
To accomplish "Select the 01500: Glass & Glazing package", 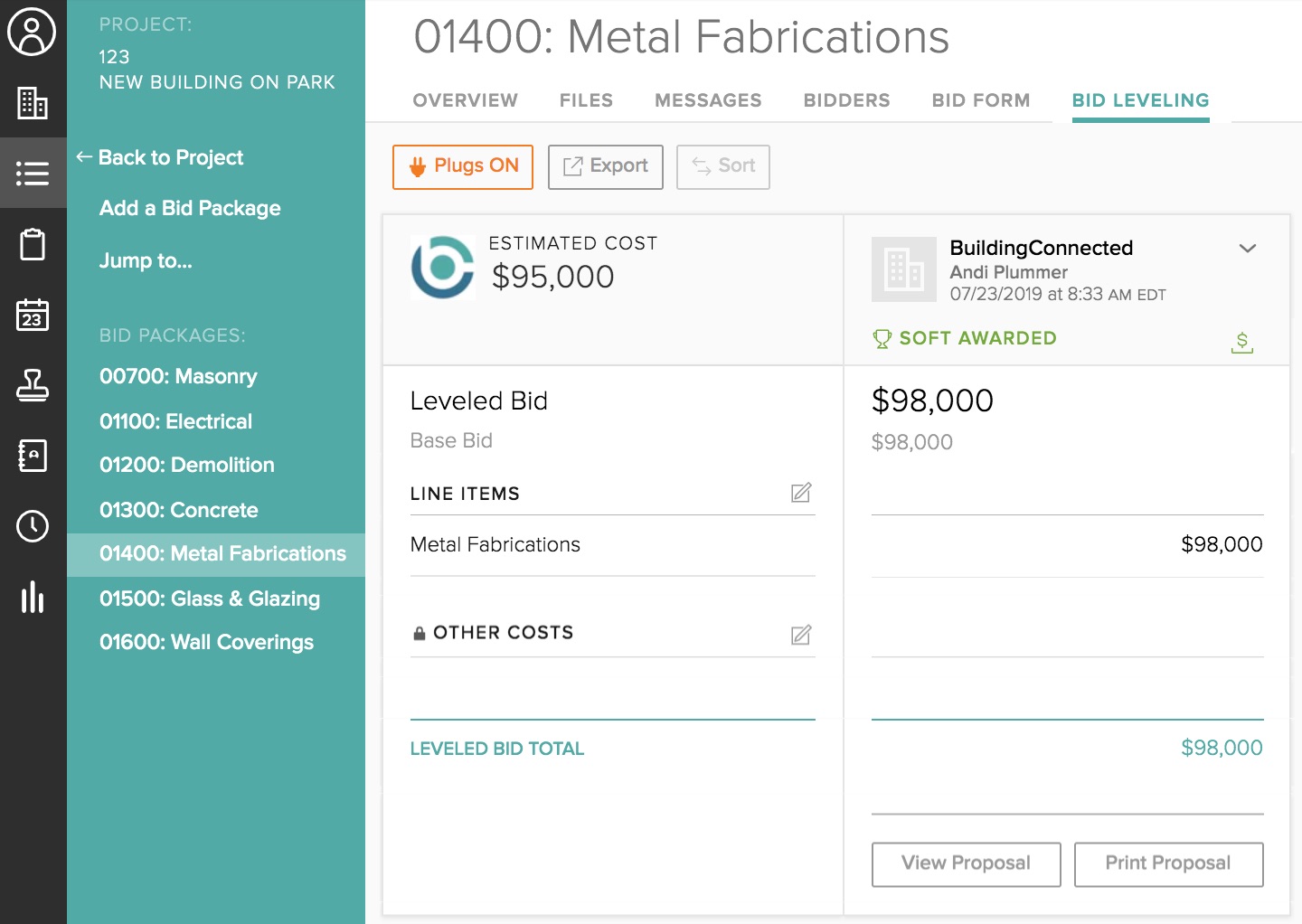I will click(210, 599).
